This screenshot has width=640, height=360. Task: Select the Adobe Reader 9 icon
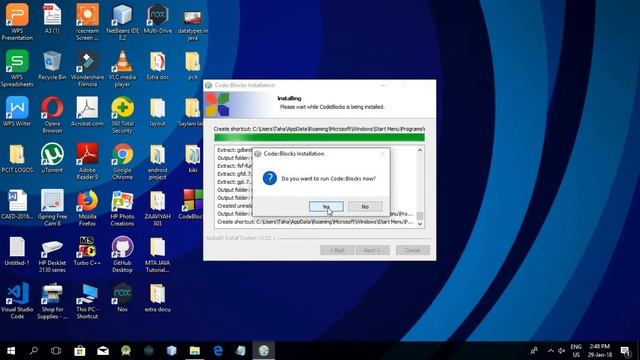[x=87, y=161]
